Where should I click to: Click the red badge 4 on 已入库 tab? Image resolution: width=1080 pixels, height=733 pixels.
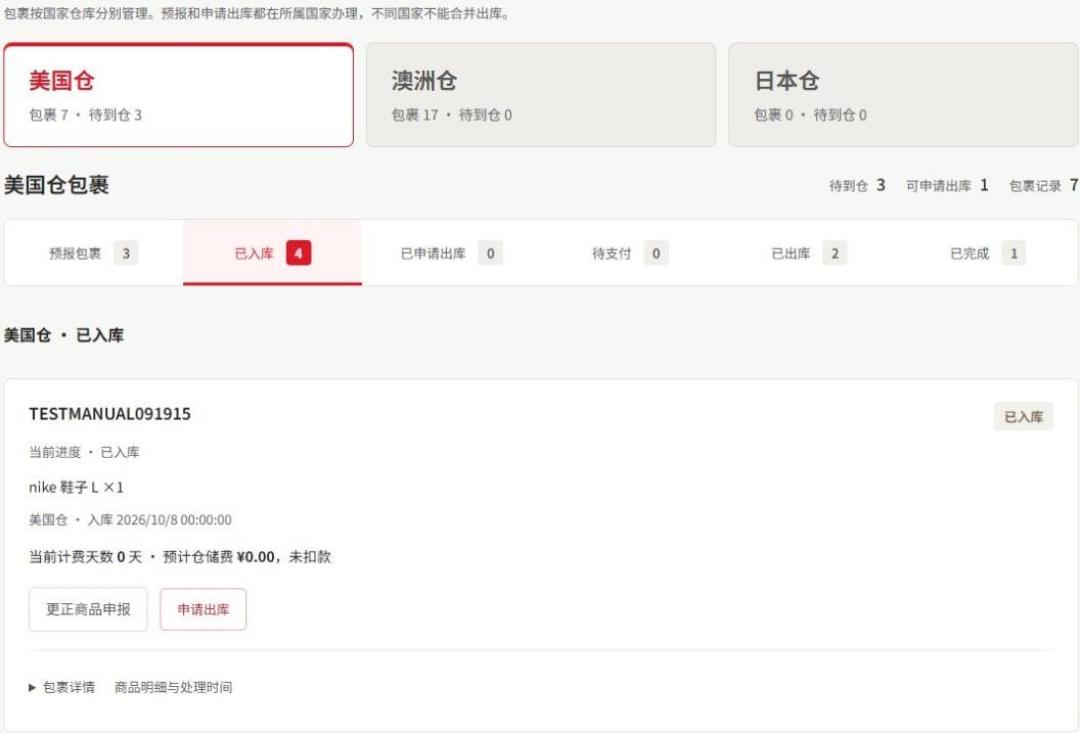point(298,254)
